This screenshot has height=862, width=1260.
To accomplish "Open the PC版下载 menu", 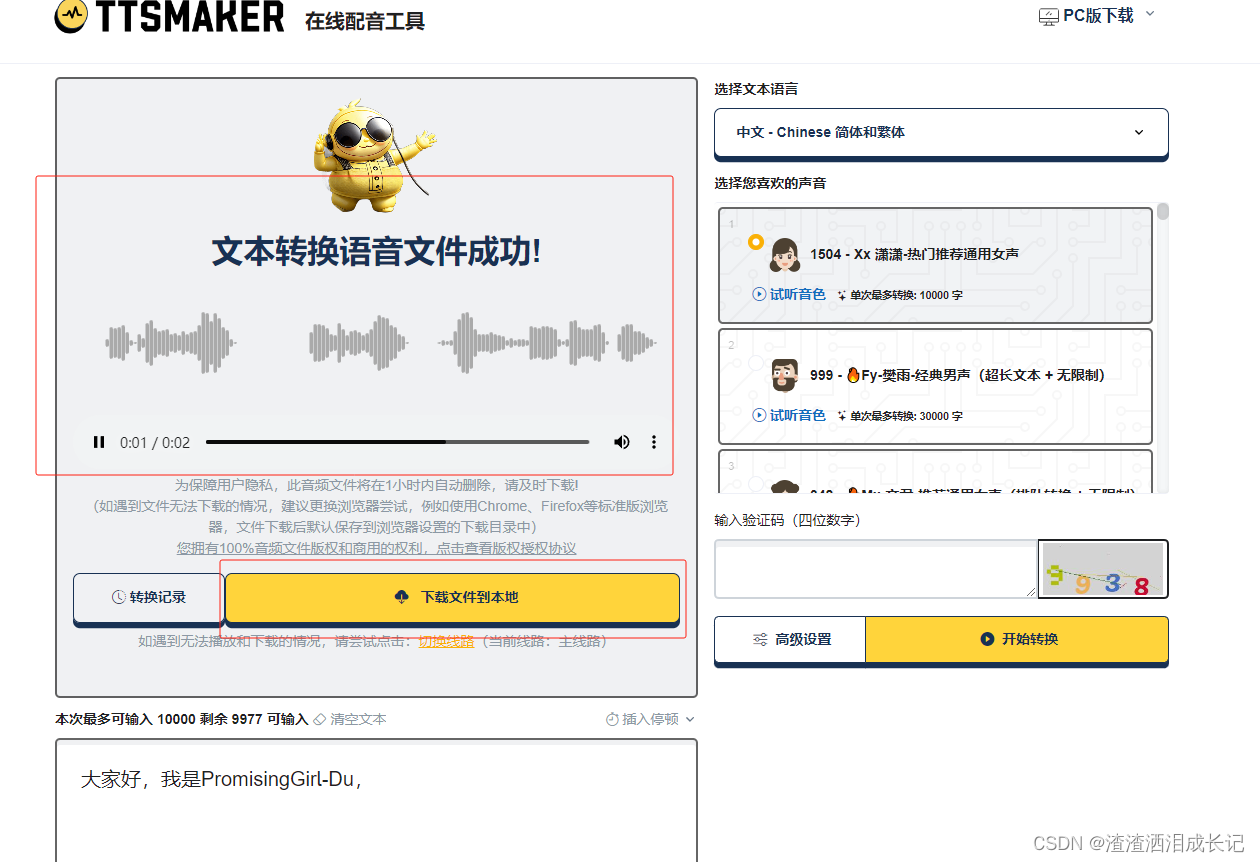I will click(x=1097, y=15).
